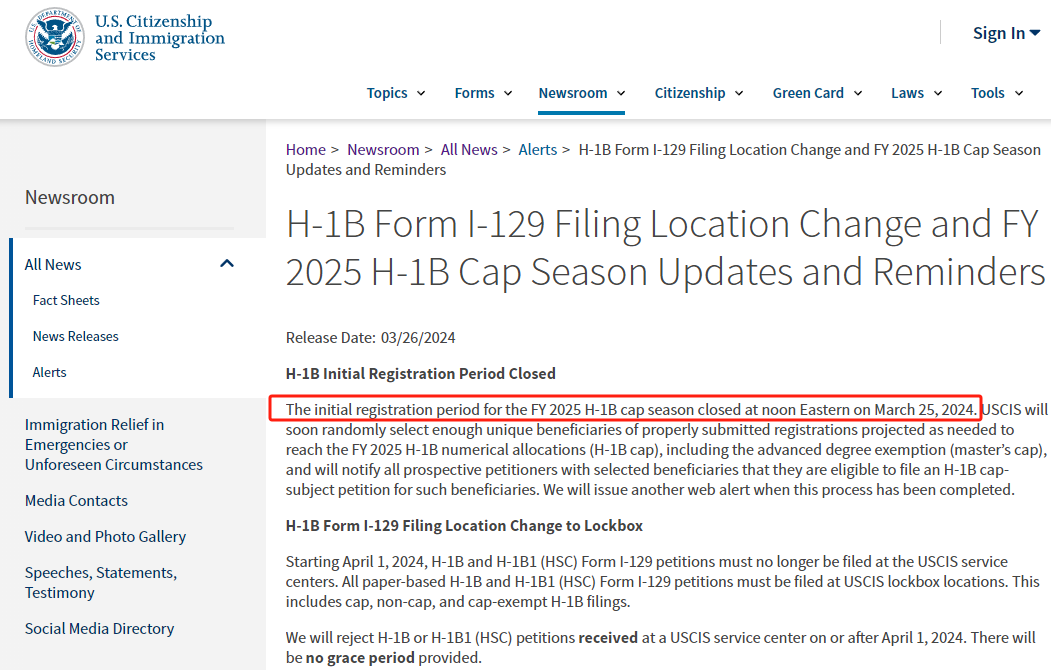Click the Release Date: 03/26/2024 text
This screenshot has height=670, width=1051.
371,338
